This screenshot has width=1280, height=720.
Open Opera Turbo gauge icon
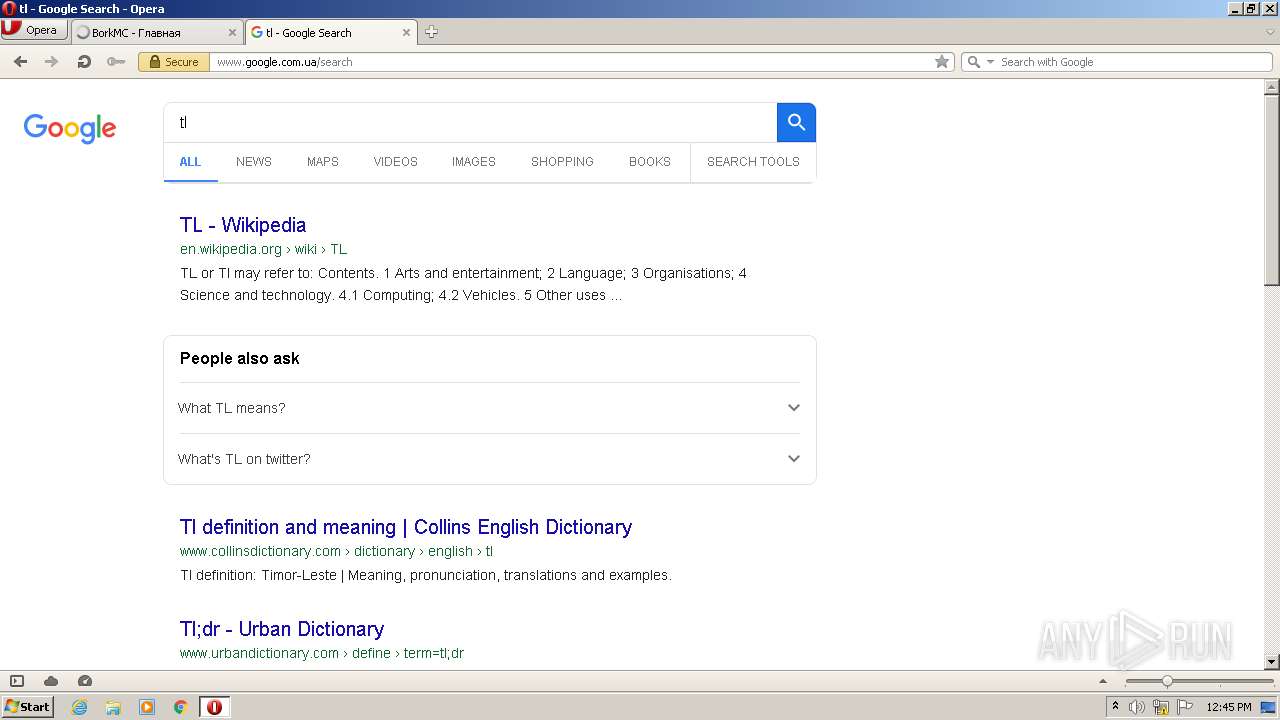coord(85,681)
